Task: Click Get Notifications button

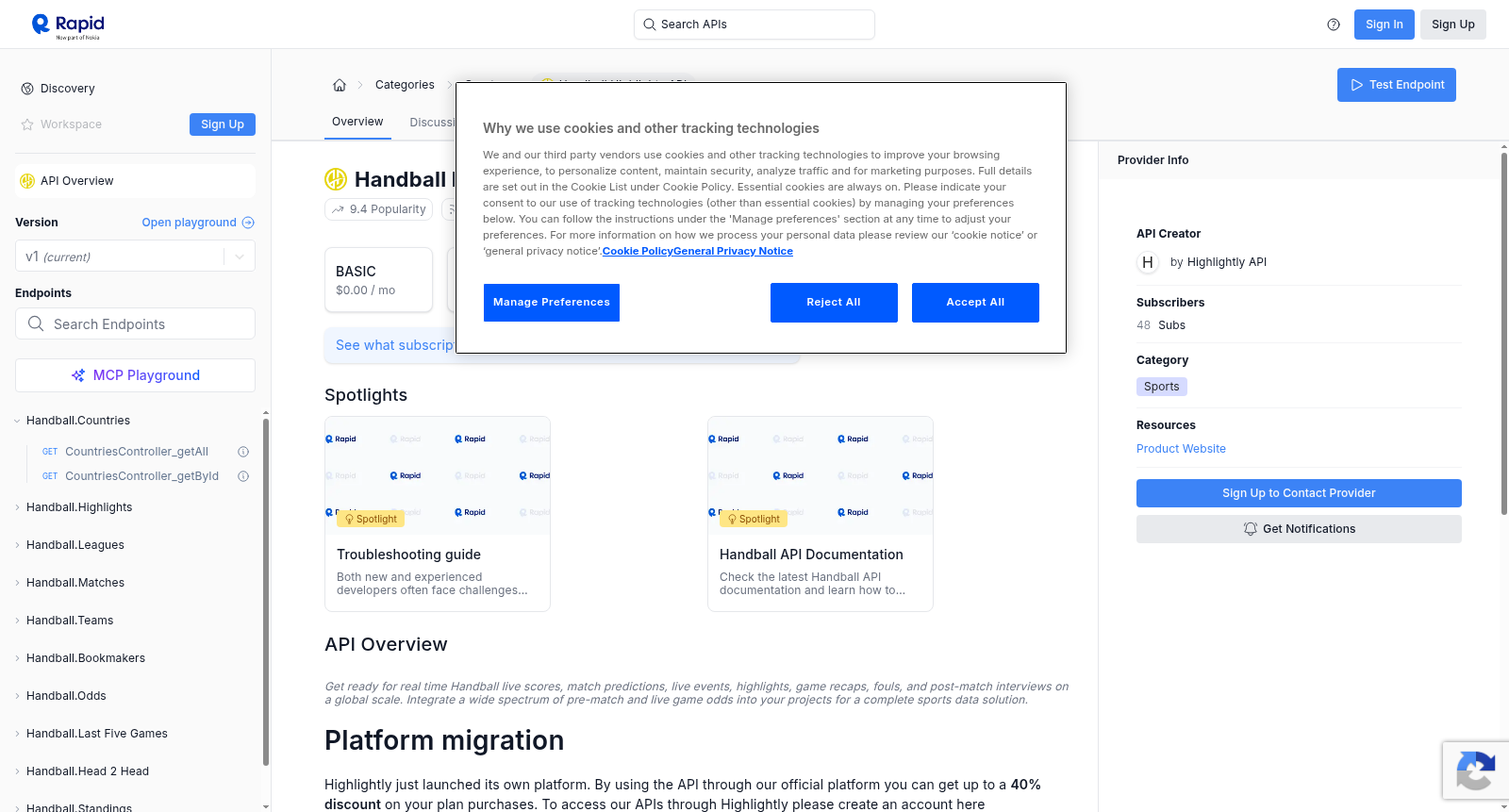Action: (x=1299, y=529)
